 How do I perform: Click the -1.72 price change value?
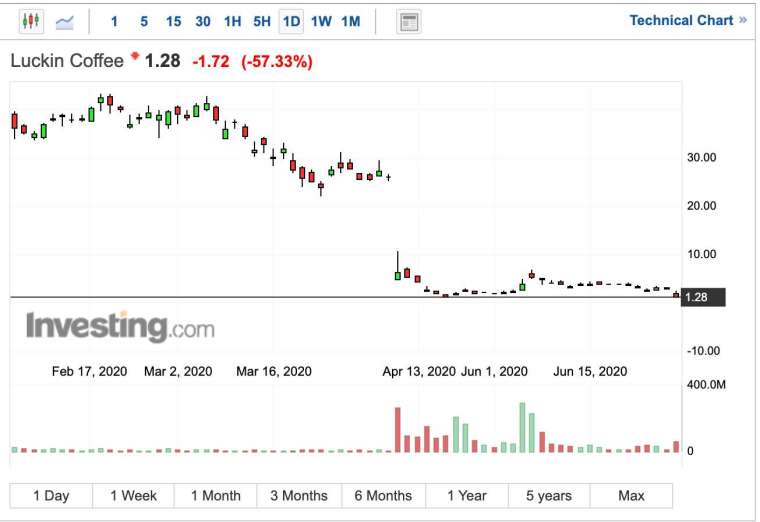click(210, 62)
